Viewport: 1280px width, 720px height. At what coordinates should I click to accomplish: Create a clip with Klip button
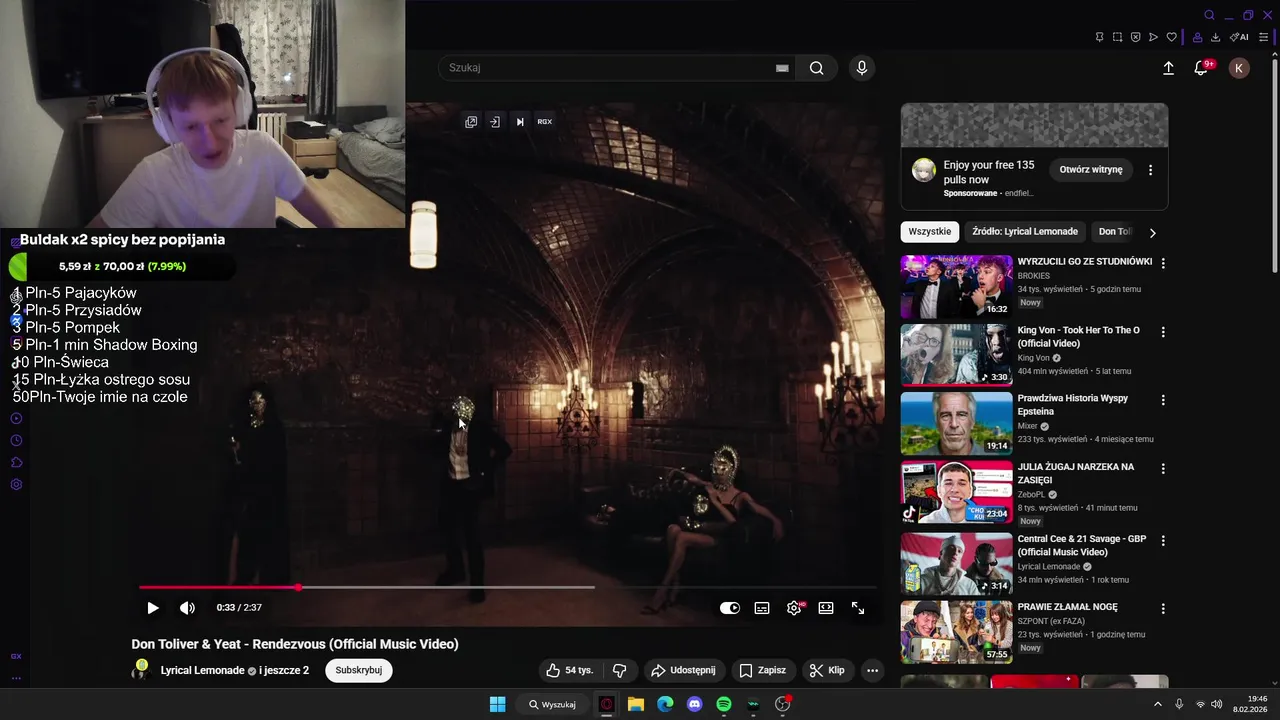(x=828, y=670)
